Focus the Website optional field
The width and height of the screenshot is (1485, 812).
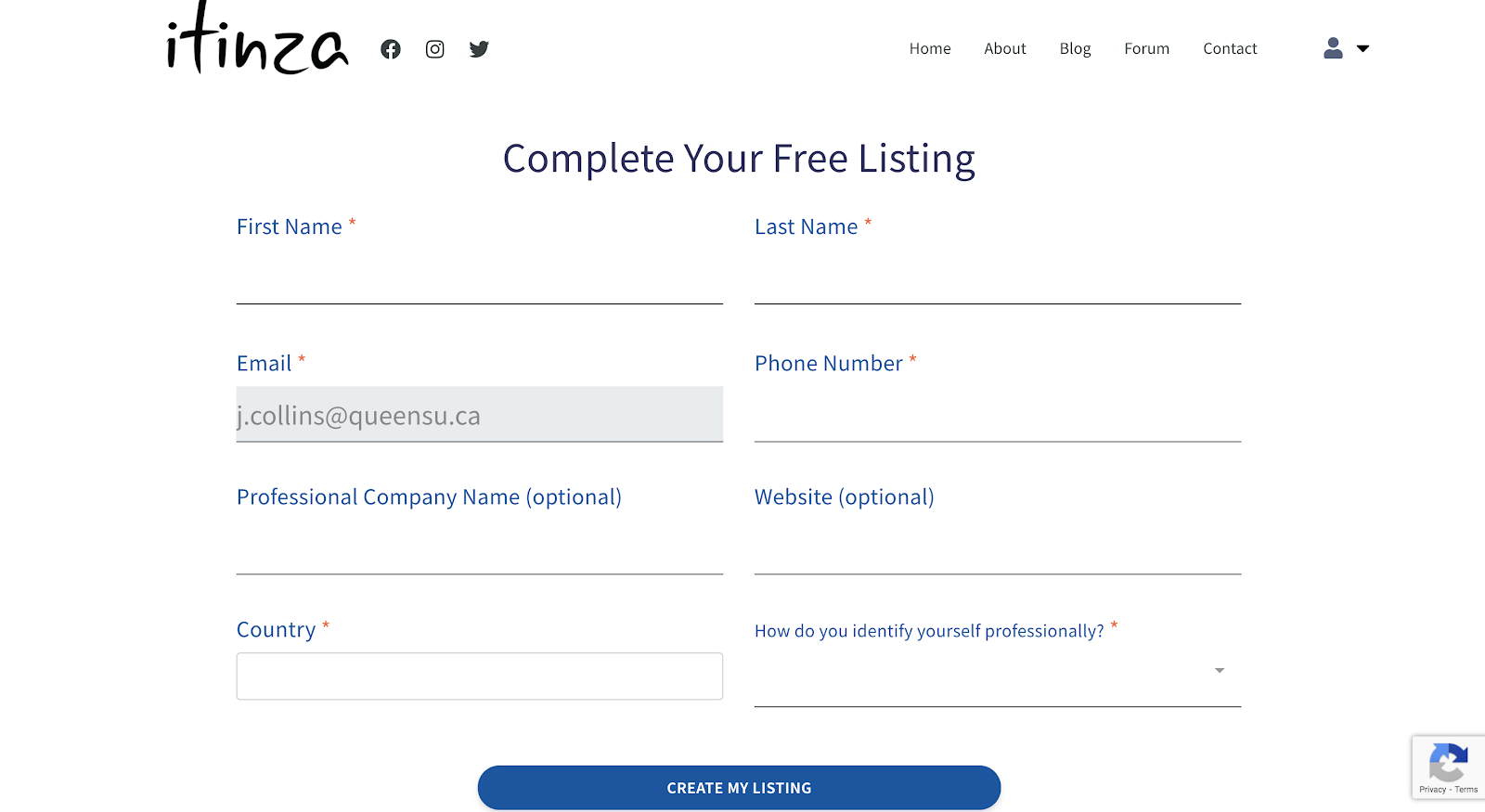click(997, 549)
